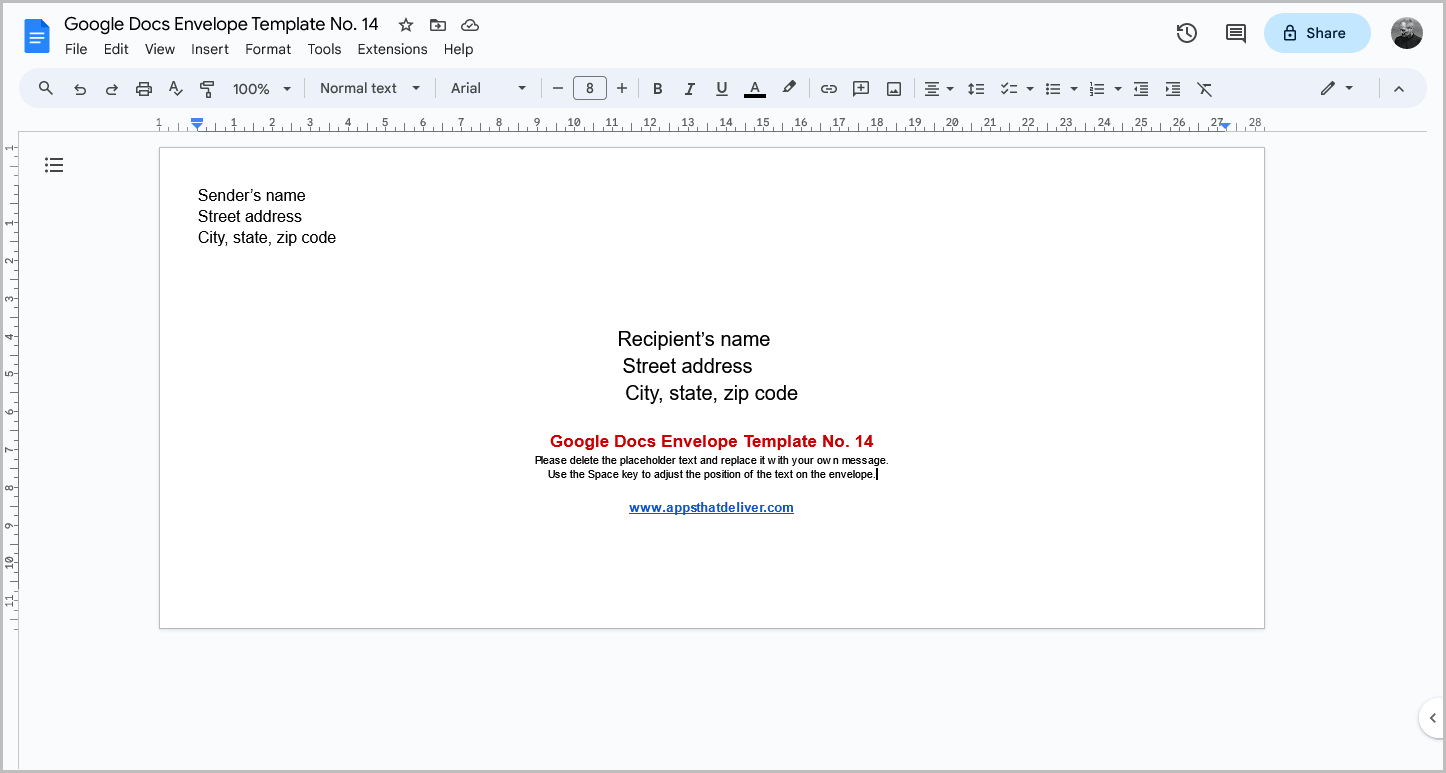Viewport: 1446px width, 773px height.
Task: Open the text alignment dropdown
Action: [938, 89]
